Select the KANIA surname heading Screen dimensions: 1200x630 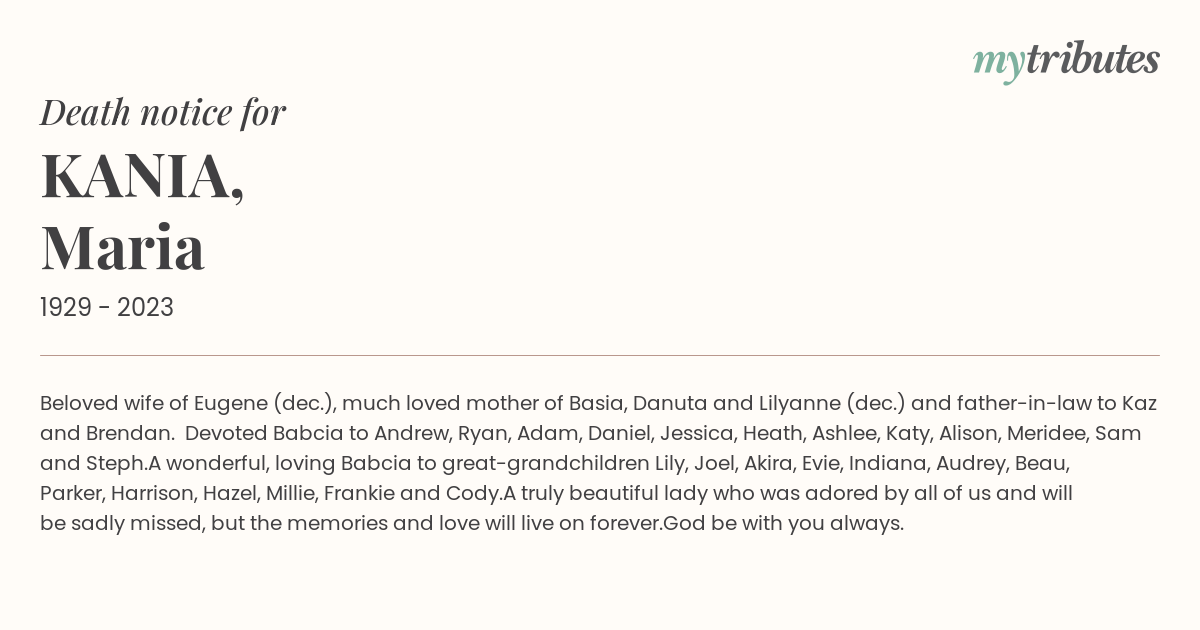pos(142,177)
